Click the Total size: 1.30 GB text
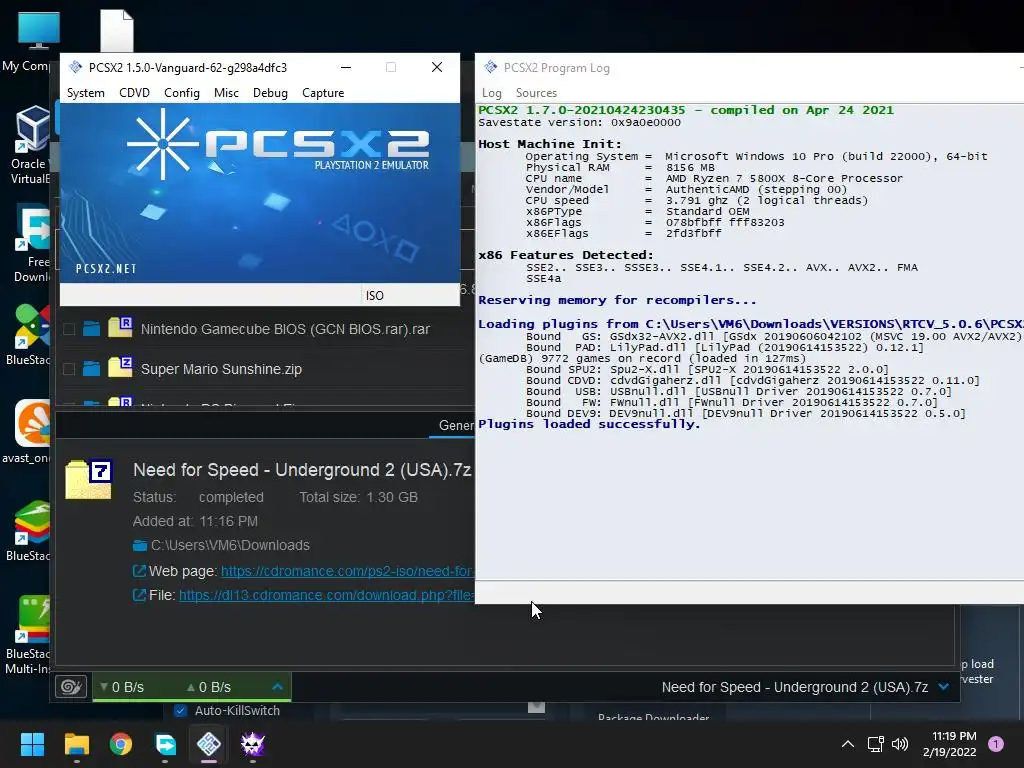This screenshot has width=1024, height=768. click(359, 498)
